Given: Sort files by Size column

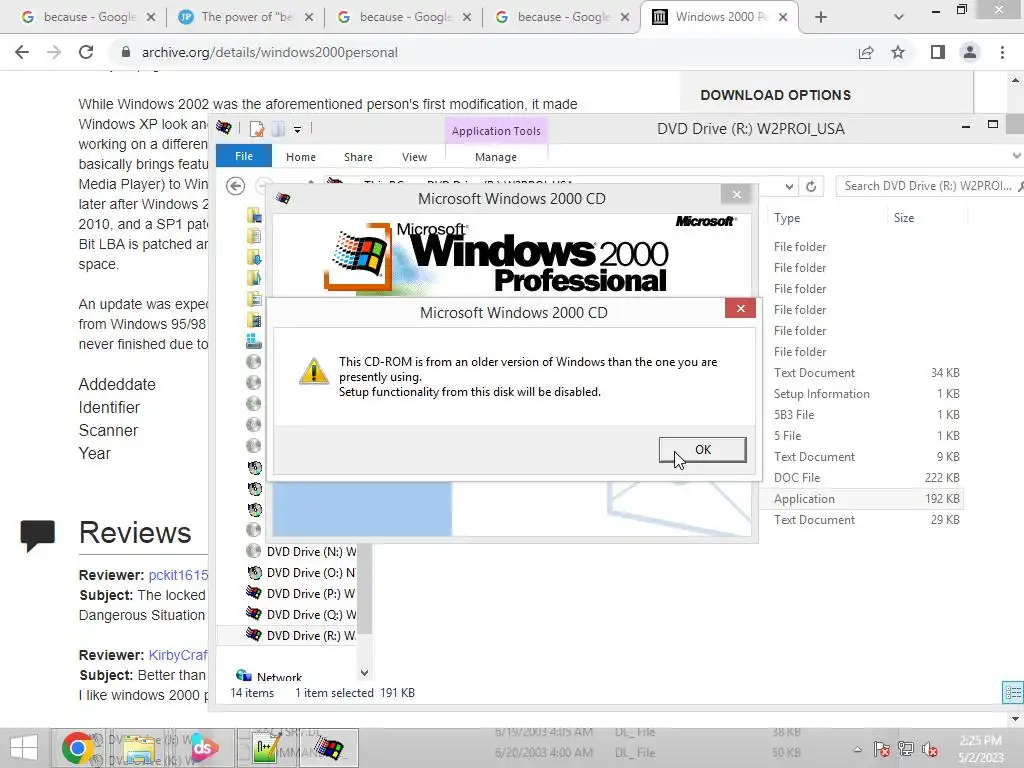Looking at the screenshot, I should [904, 218].
